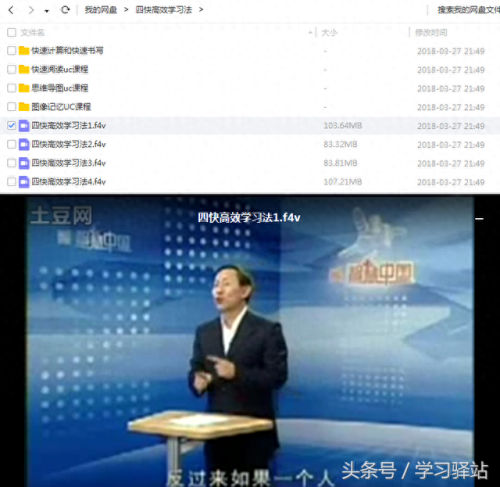
Task: Select file name 四快高效学习法2.f4v
Action: (x=69, y=144)
